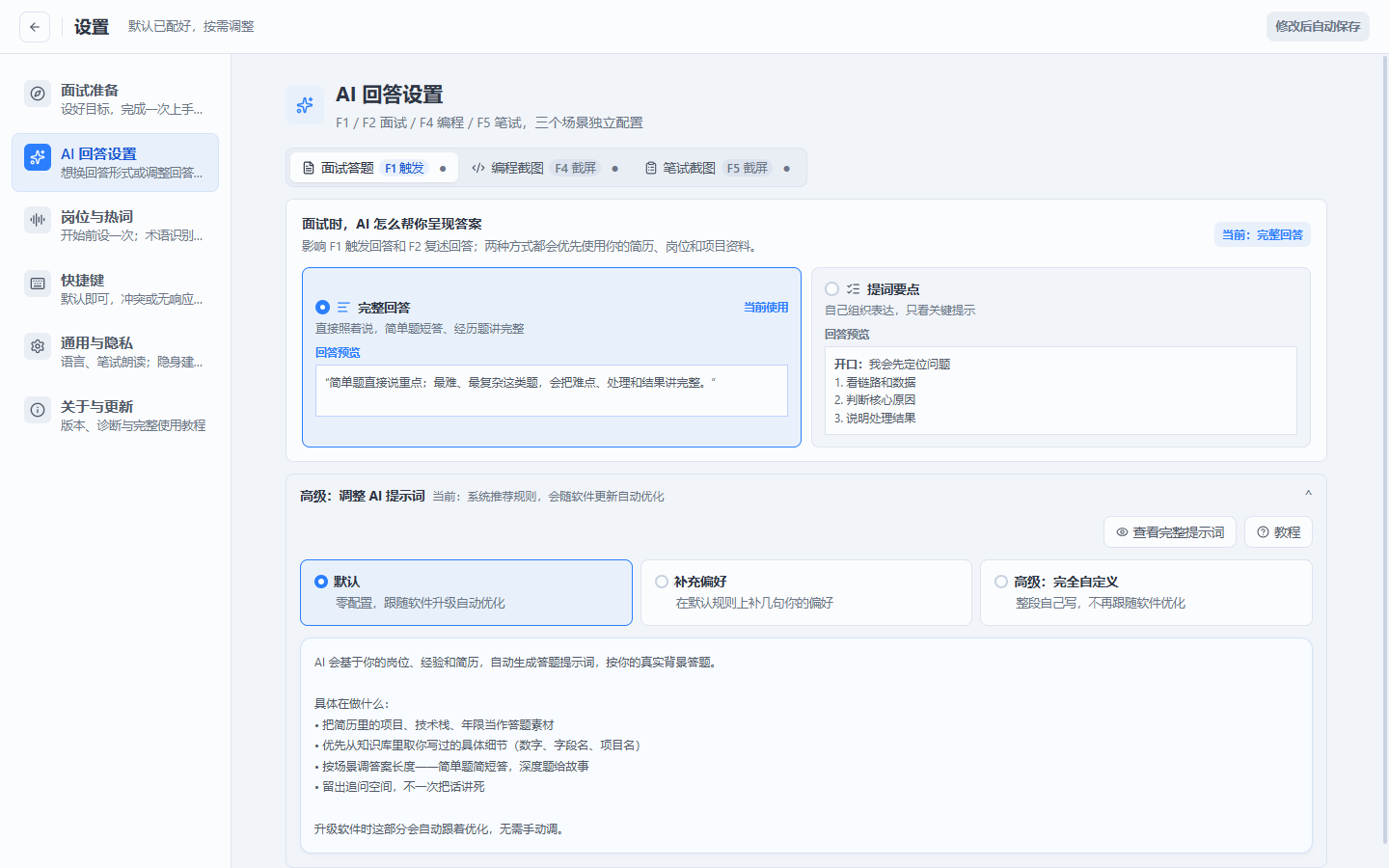Click the 修改后自动保存 badge
Viewport: 1389px width, 868px height.
1318,27
